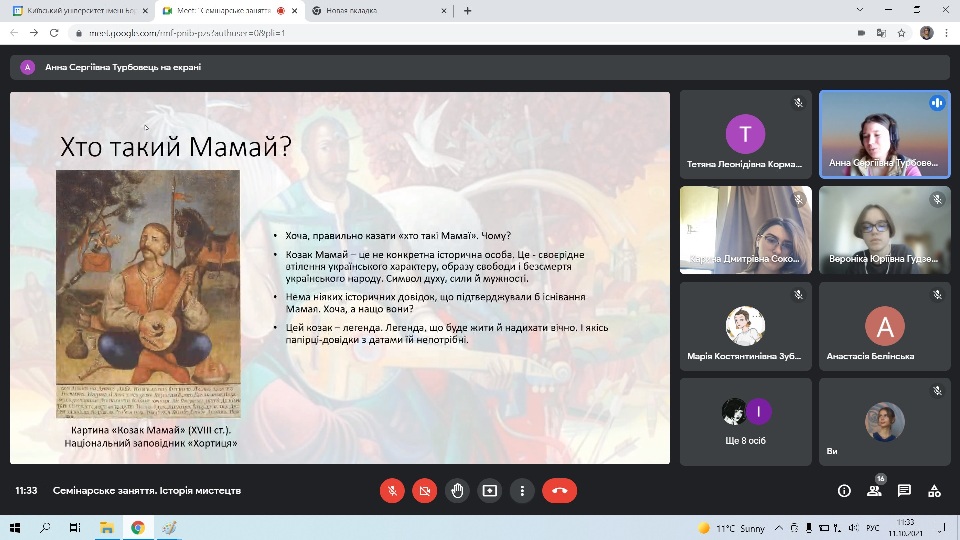This screenshot has width=960, height=540.
Task: Bookmark this page star icon
Action: click(x=901, y=33)
